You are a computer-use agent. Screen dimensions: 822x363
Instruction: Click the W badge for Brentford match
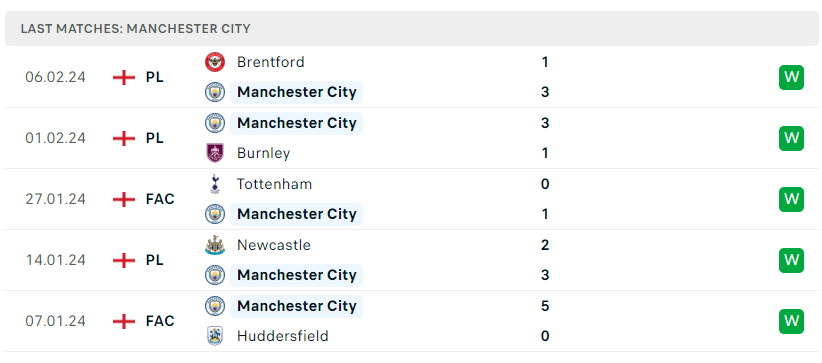point(791,77)
